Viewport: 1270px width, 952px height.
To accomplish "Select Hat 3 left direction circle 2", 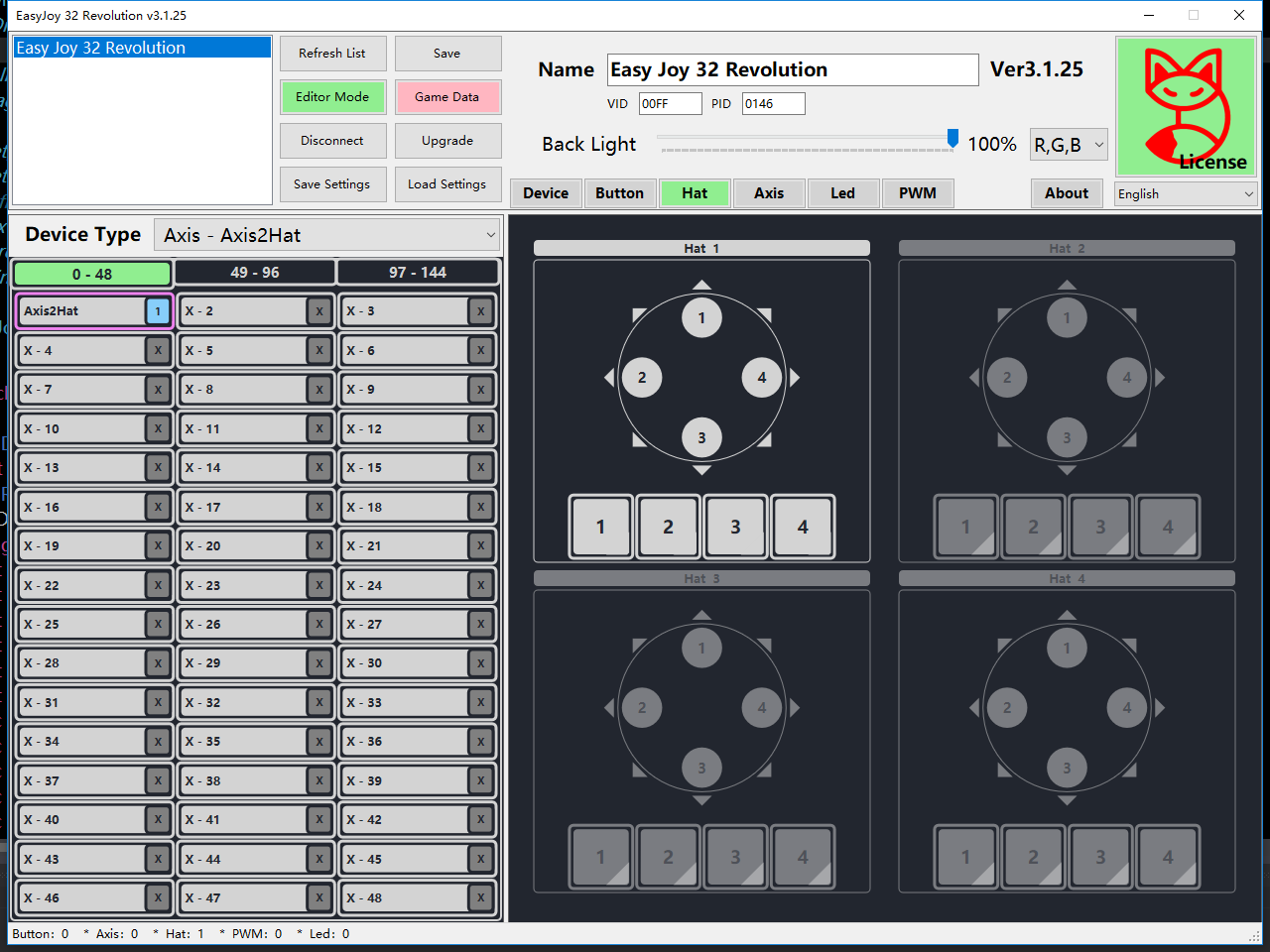I will coord(642,707).
